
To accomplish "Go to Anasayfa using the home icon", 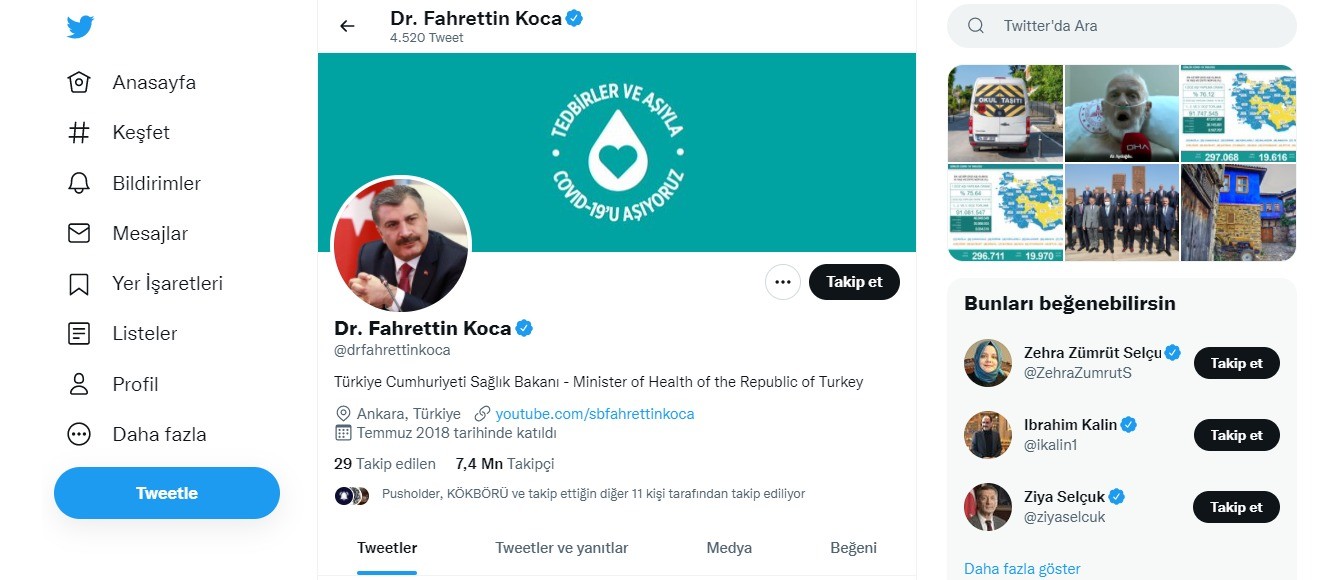I will coord(80,82).
